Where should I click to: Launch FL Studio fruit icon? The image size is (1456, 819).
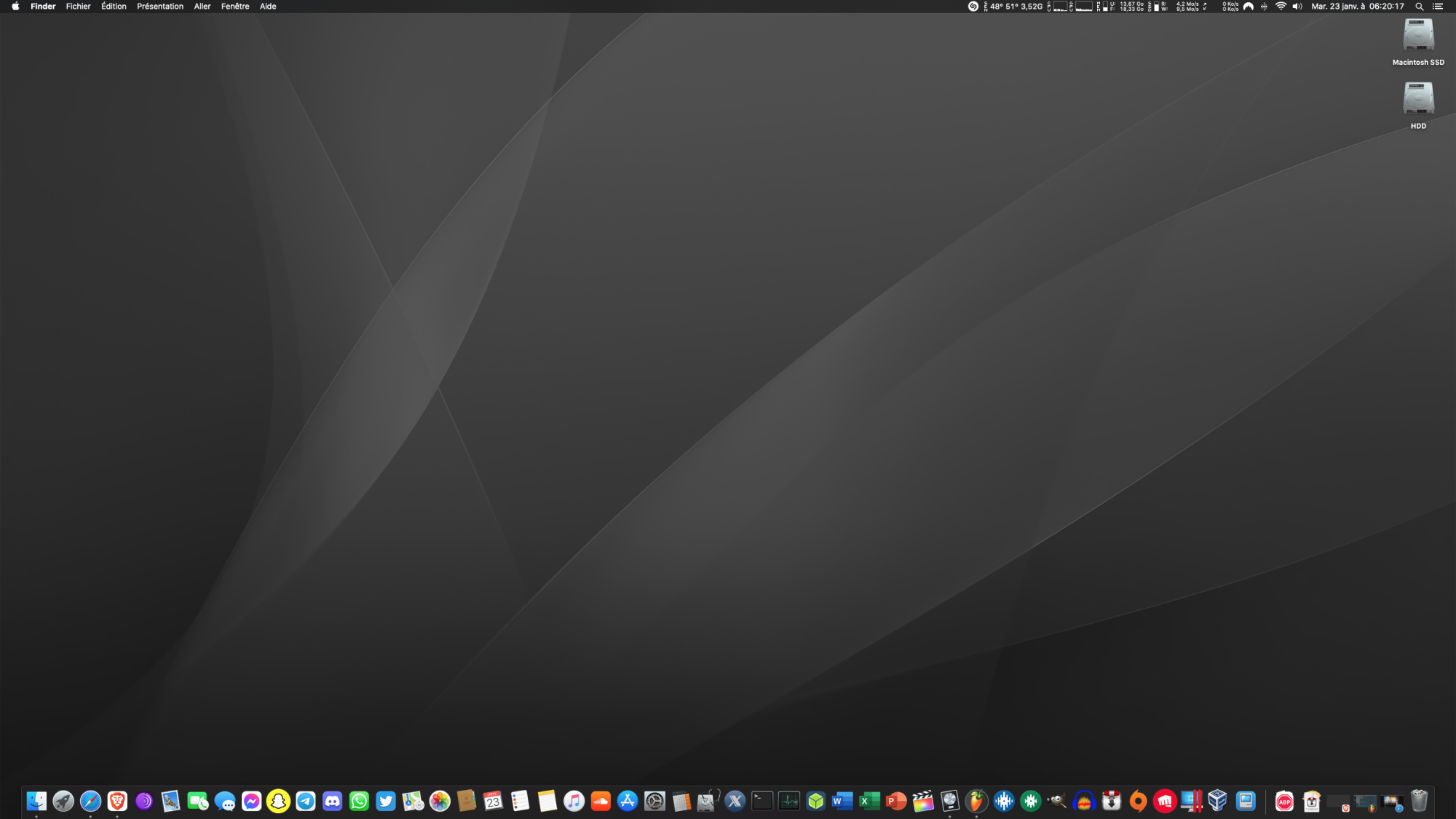tap(977, 802)
